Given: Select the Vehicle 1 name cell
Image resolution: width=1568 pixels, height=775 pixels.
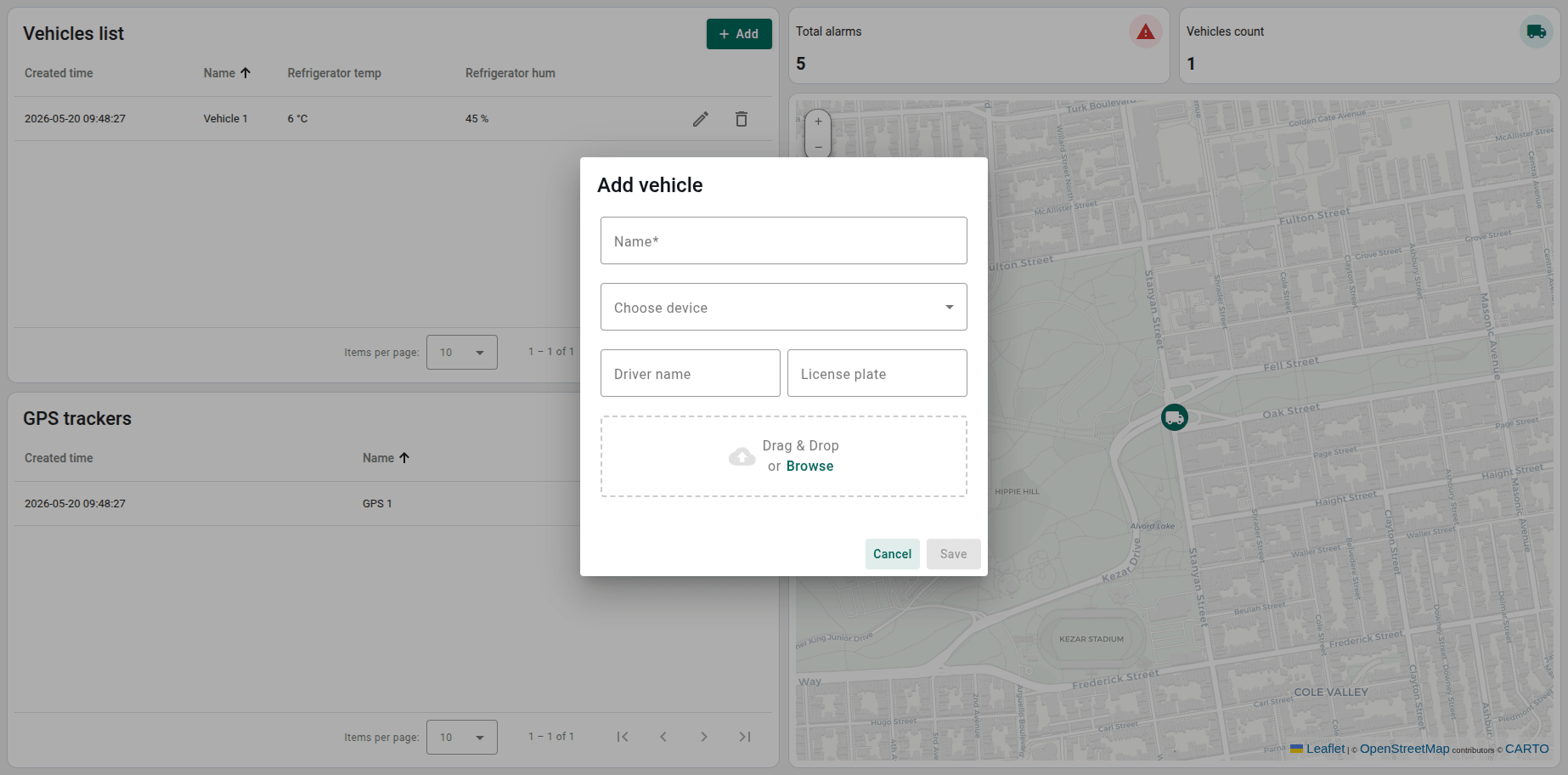Looking at the screenshot, I should (x=225, y=119).
